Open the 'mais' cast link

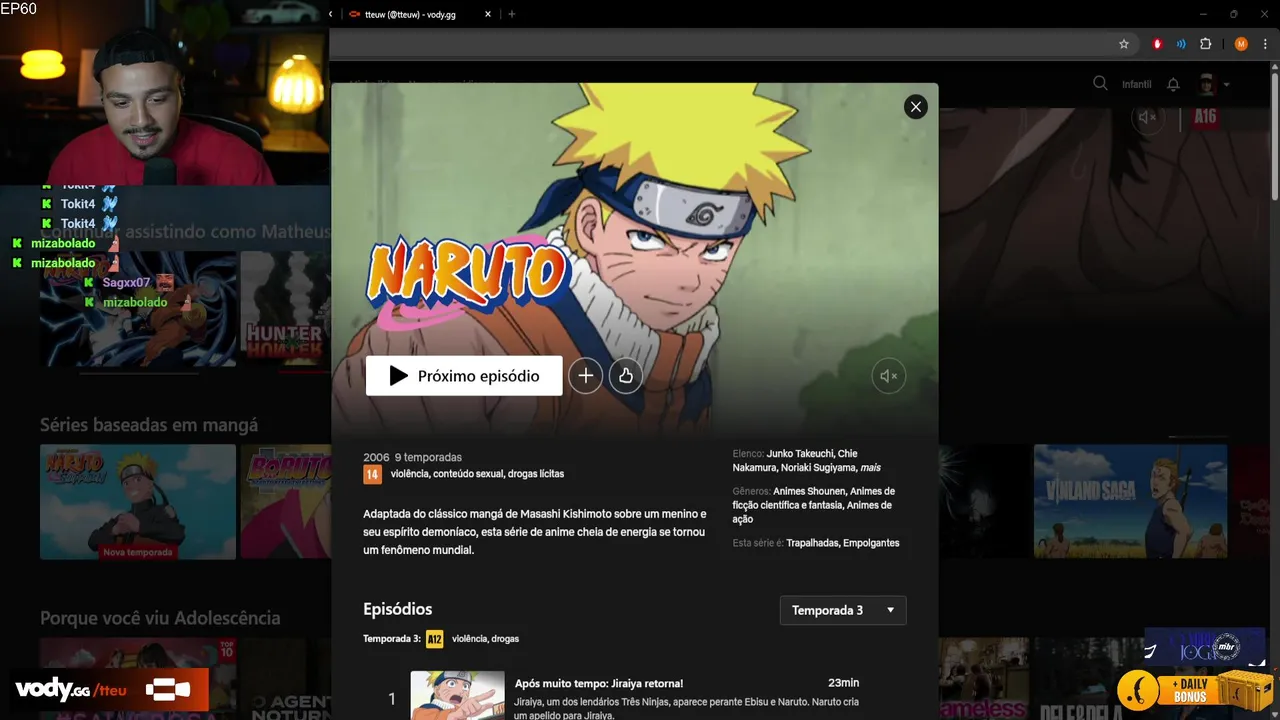click(870, 468)
